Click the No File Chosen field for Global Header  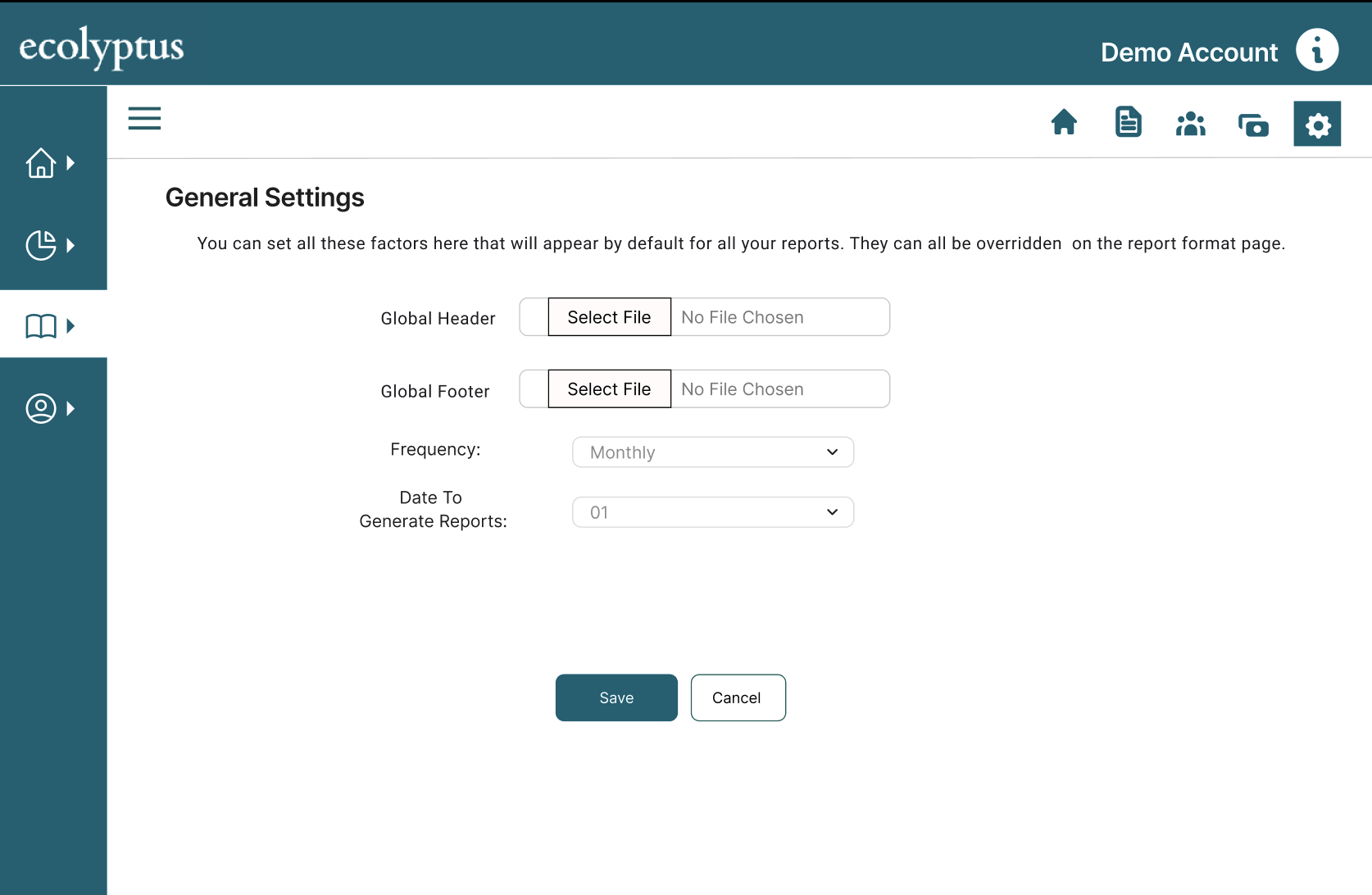point(779,317)
